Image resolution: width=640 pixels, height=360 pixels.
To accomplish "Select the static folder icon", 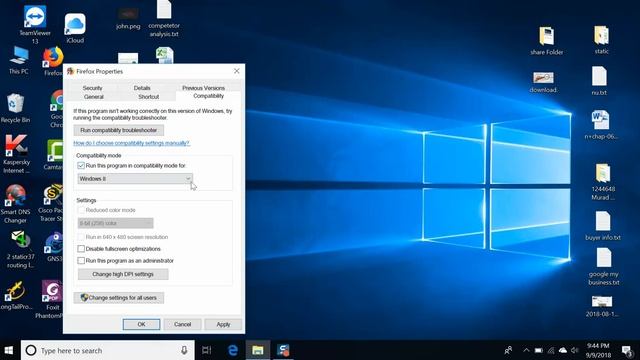I will point(601,36).
